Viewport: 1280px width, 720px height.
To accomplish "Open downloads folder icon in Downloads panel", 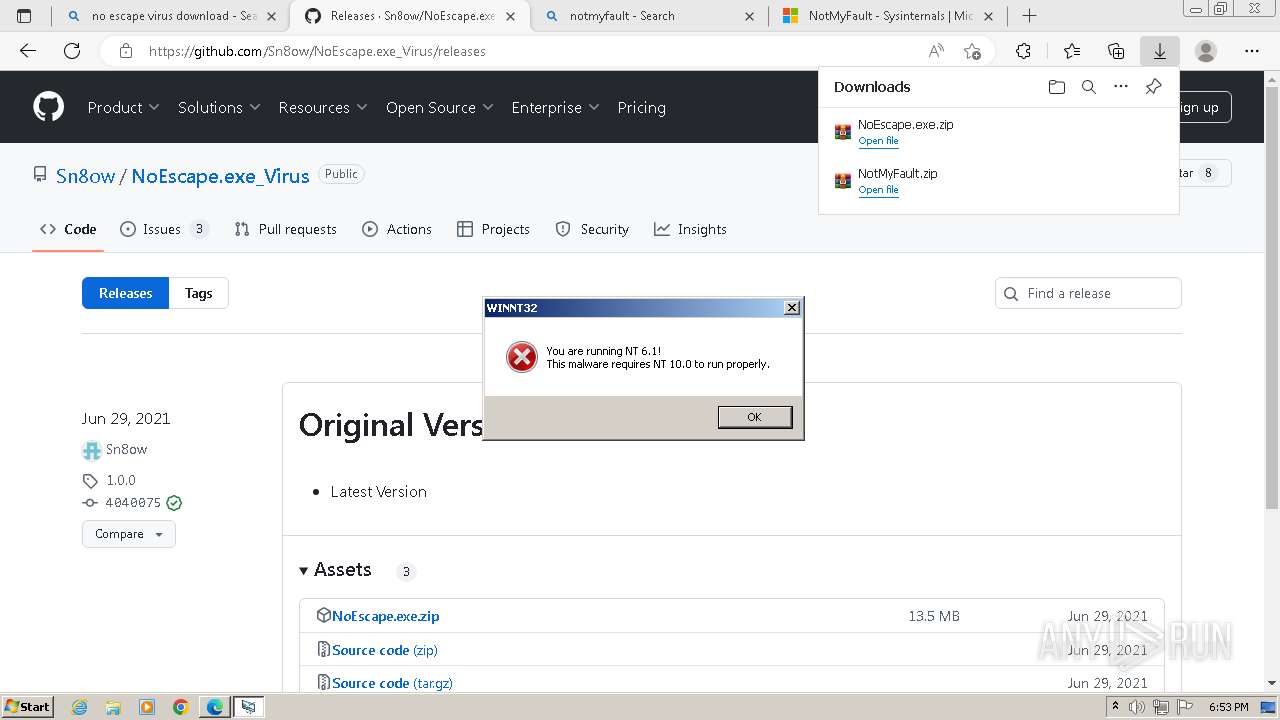I will pyautogui.click(x=1057, y=87).
